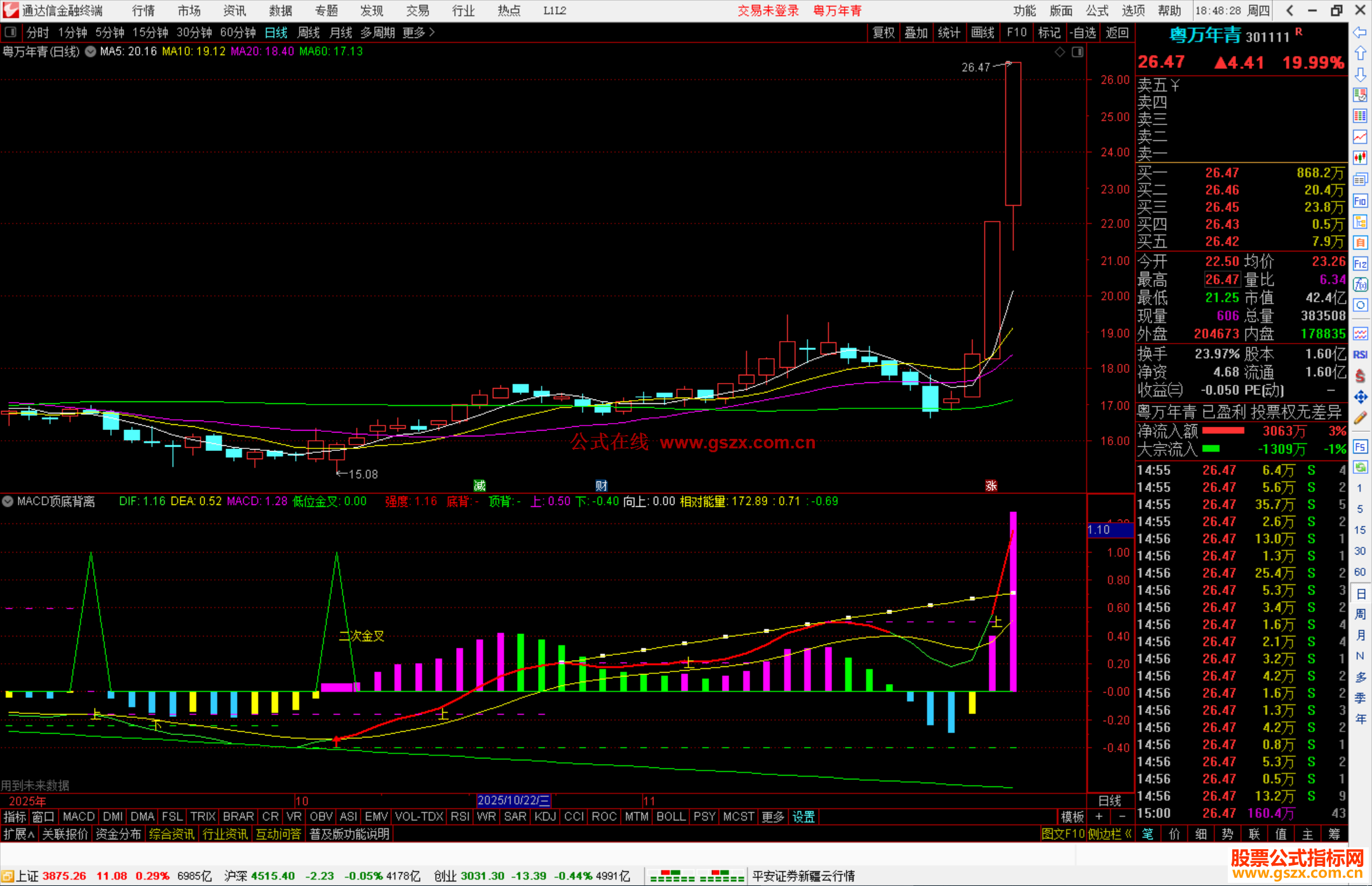The width and height of the screenshot is (1372, 886).
Task: Expand the 扩展 panel at bottom left
Action: pos(19,834)
